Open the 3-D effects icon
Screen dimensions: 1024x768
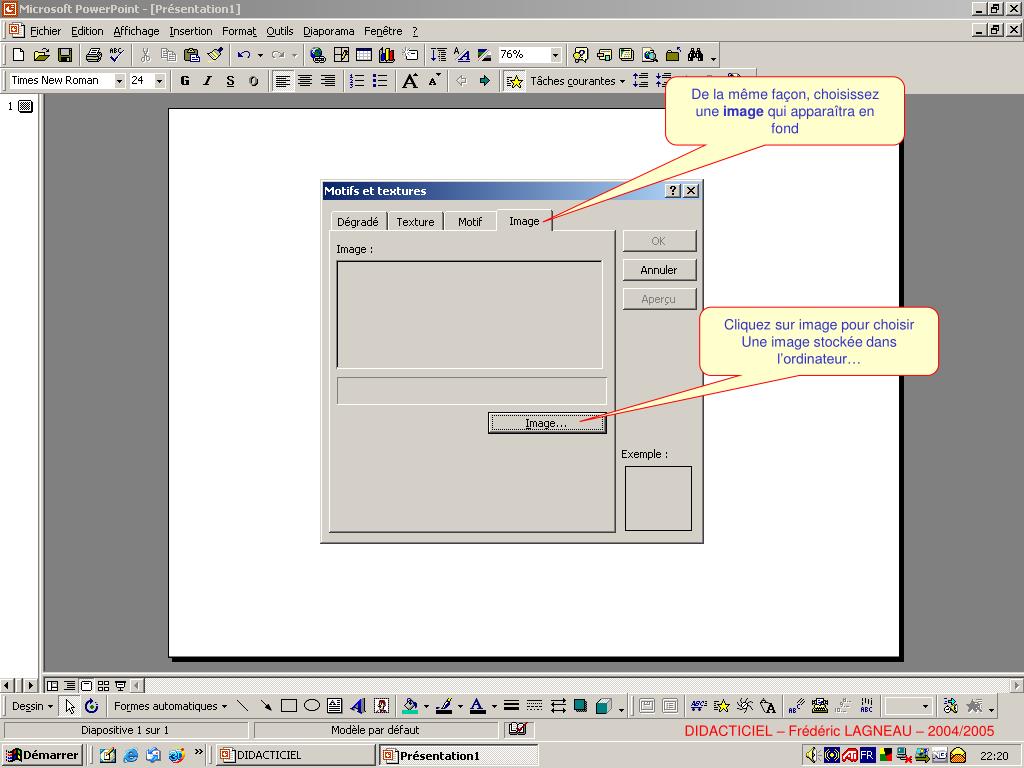click(x=603, y=706)
